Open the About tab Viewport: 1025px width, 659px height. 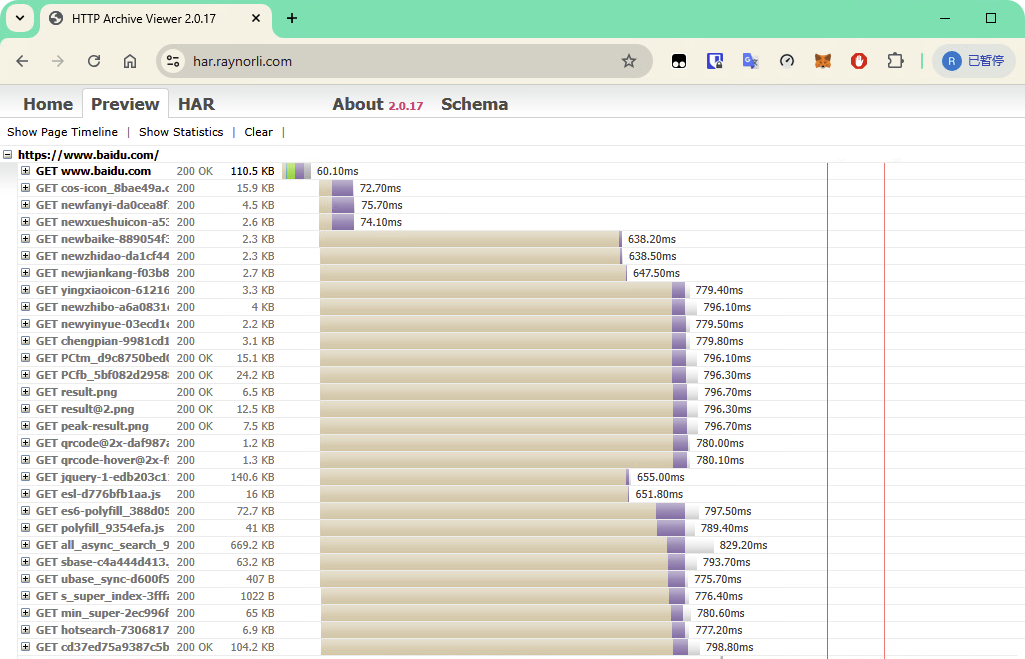tap(377, 104)
